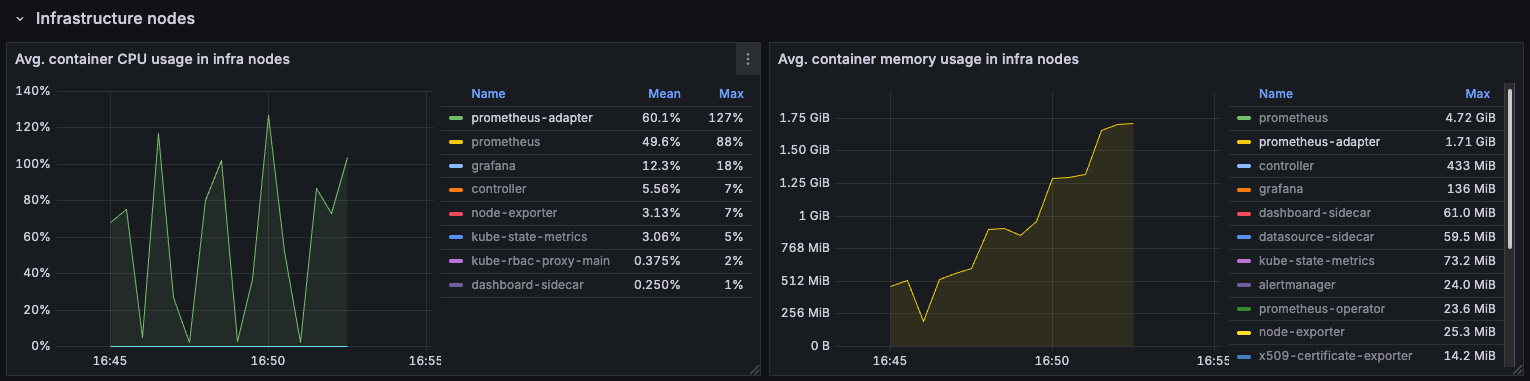Toggle prometheus-adapter series in memory legend
The width and height of the screenshot is (1530, 381).
point(1320,142)
